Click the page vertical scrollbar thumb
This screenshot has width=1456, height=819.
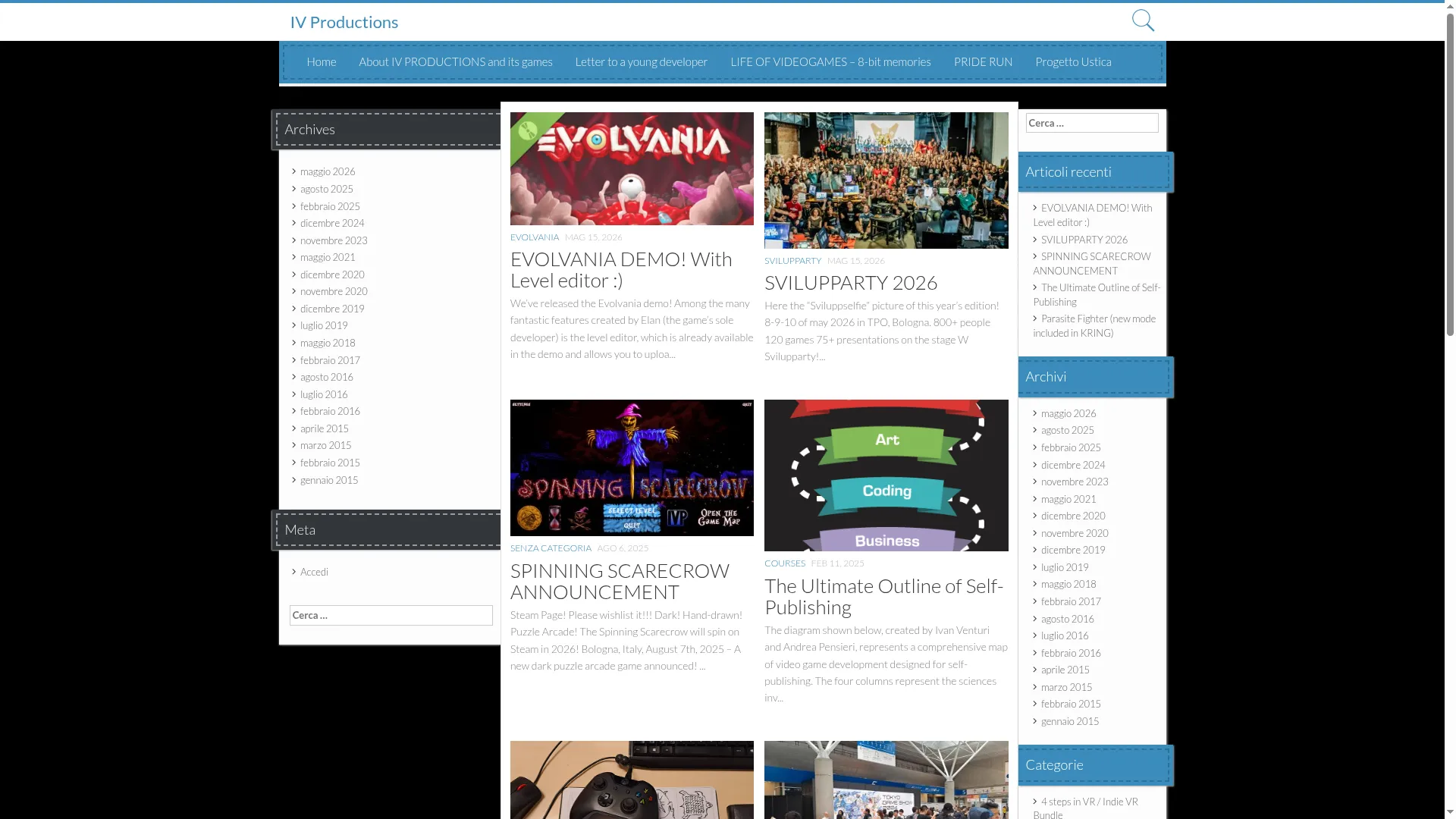pyautogui.click(x=1450, y=174)
